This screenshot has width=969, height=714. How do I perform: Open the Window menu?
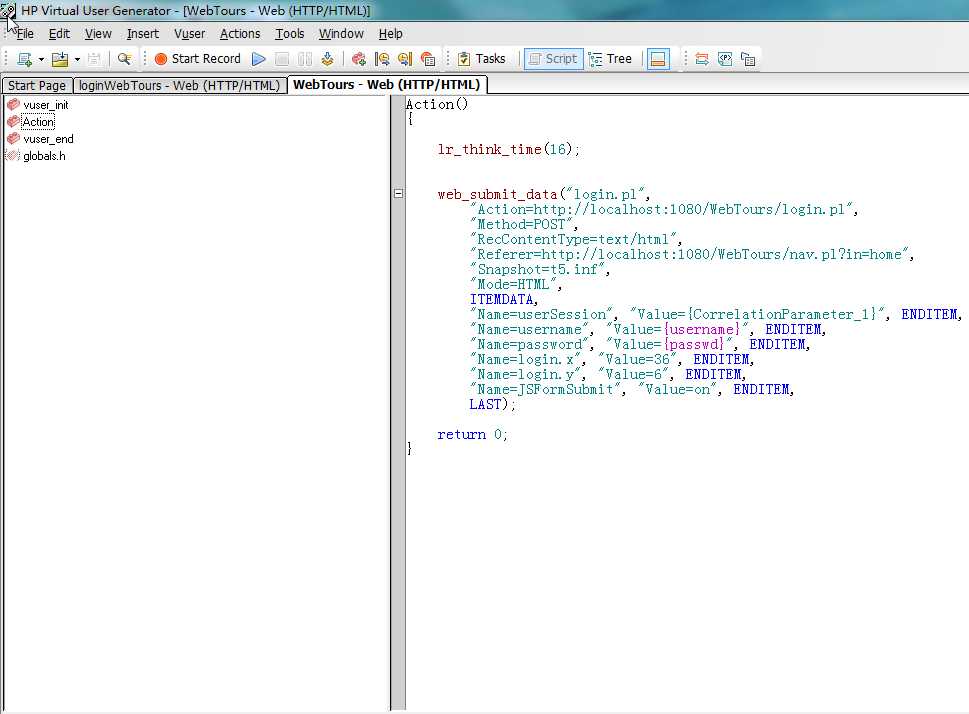341,33
